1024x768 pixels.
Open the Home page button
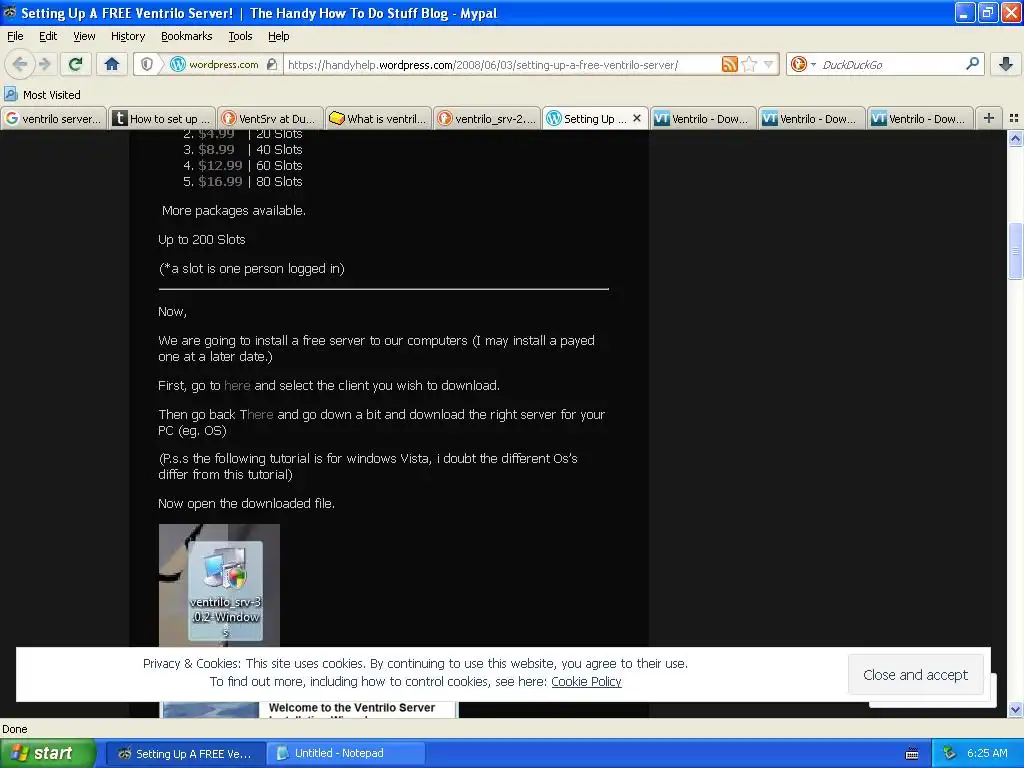112,64
